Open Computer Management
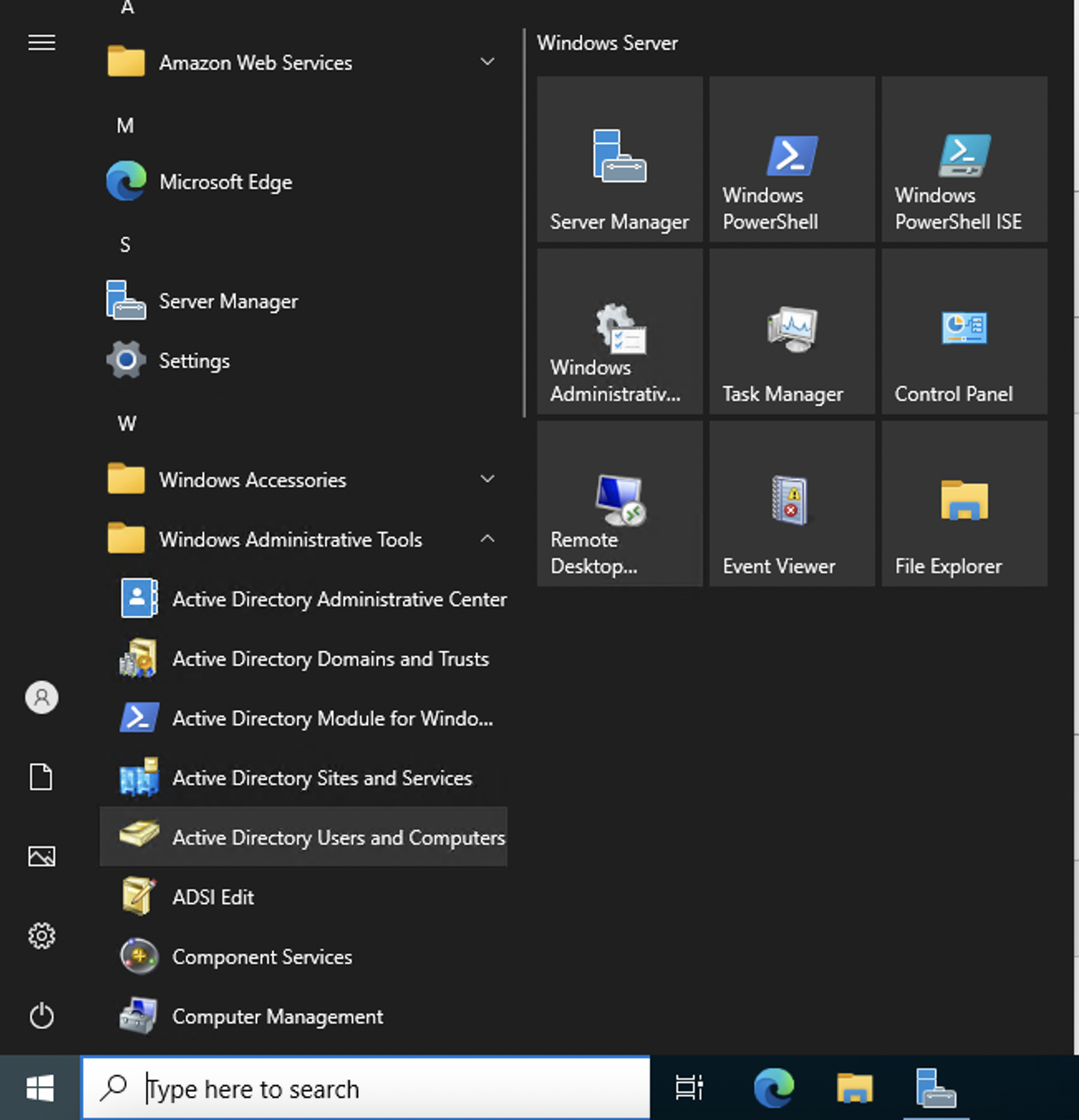Viewport: 1079px width, 1120px height. [x=303, y=1016]
